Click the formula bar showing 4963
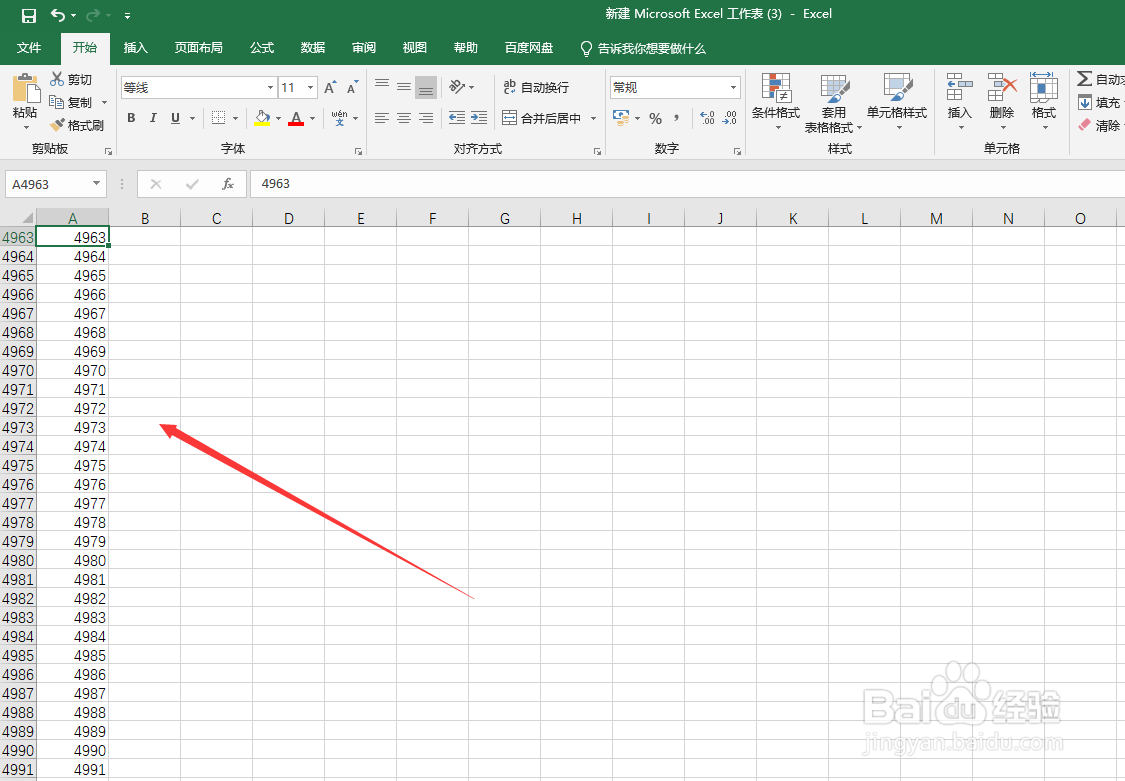The height and width of the screenshot is (781, 1125). (x=687, y=184)
